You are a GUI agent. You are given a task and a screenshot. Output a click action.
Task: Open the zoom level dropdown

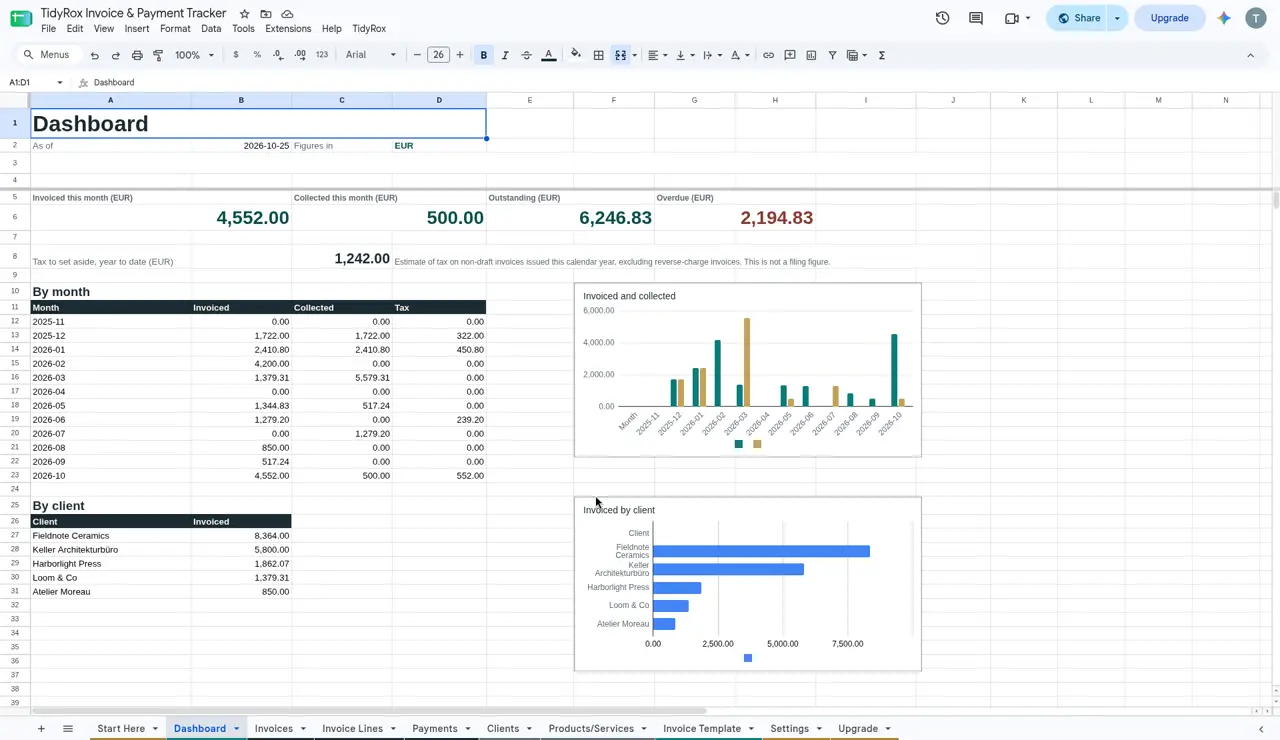click(194, 55)
